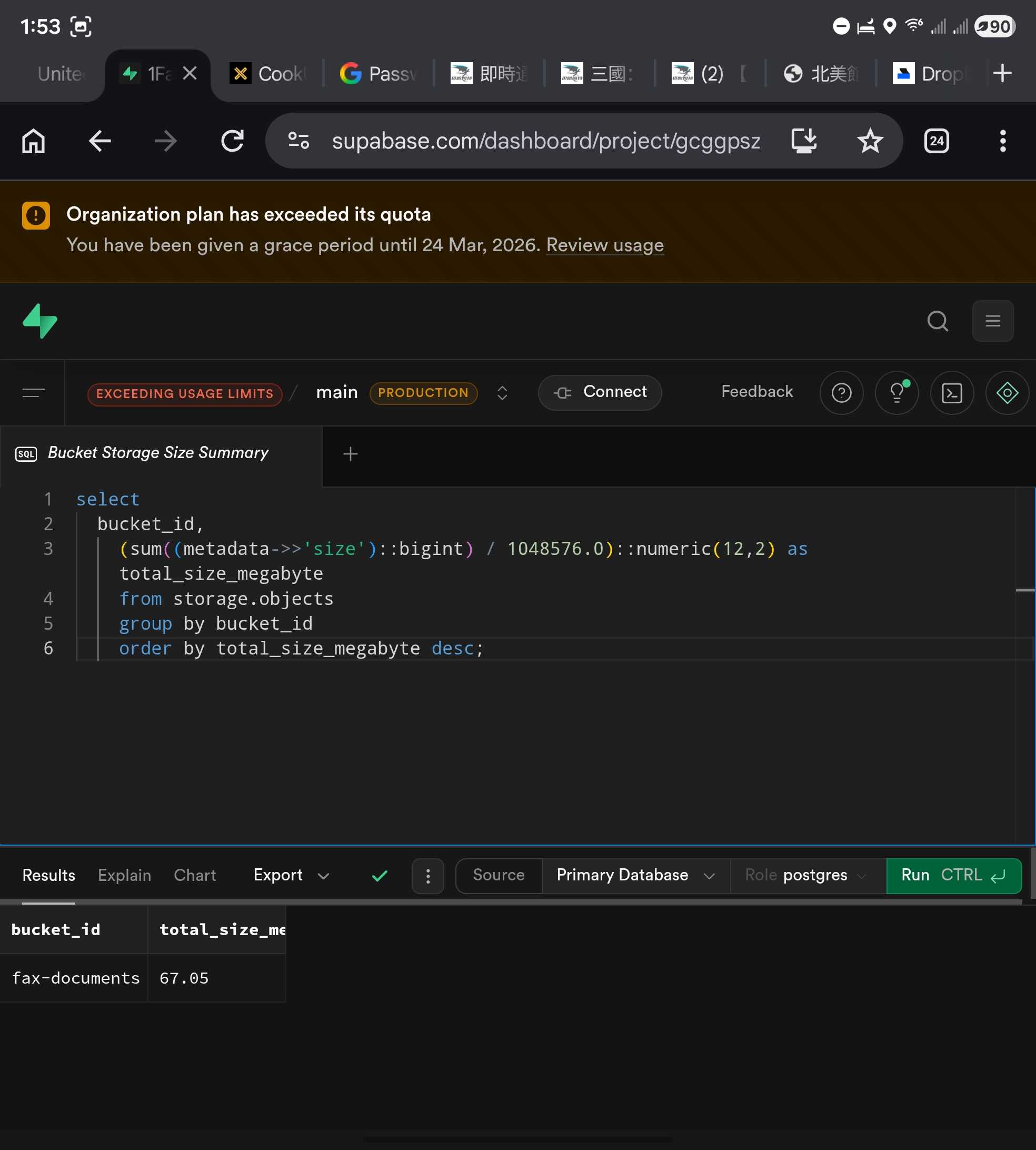The width and height of the screenshot is (1036, 1150).
Task: Open the search with the magnifier icon
Action: [x=937, y=321]
